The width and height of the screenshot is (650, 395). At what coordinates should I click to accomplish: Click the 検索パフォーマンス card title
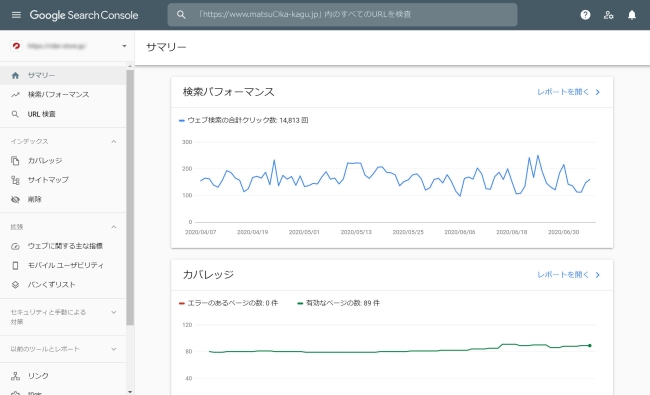[x=229, y=92]
